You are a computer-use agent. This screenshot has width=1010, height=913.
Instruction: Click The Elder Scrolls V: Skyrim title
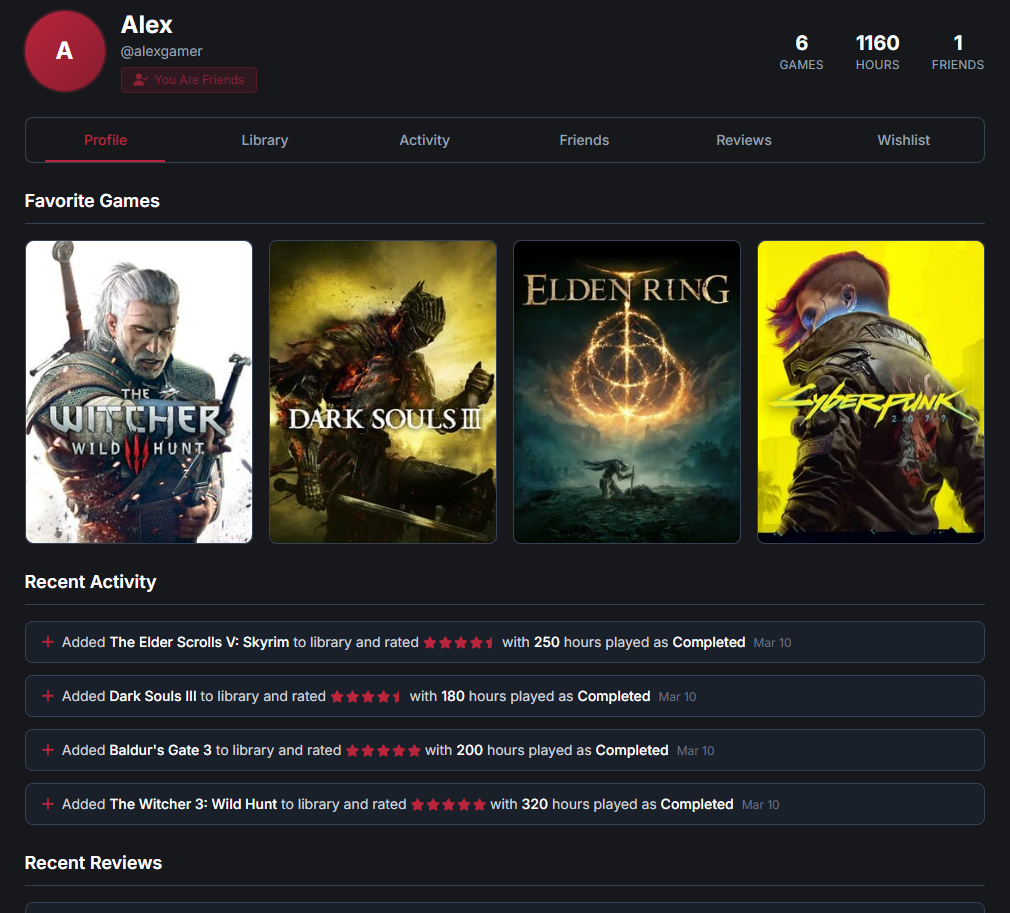[x=199, y=642]
